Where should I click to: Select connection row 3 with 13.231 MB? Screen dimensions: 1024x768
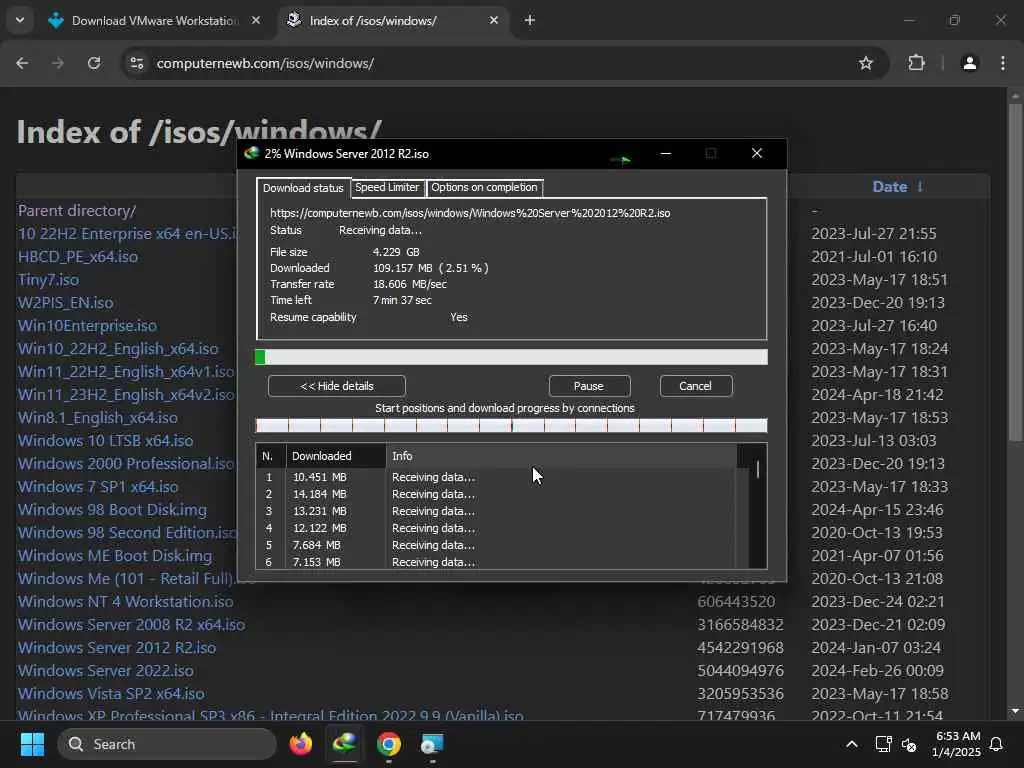[496, 511]
